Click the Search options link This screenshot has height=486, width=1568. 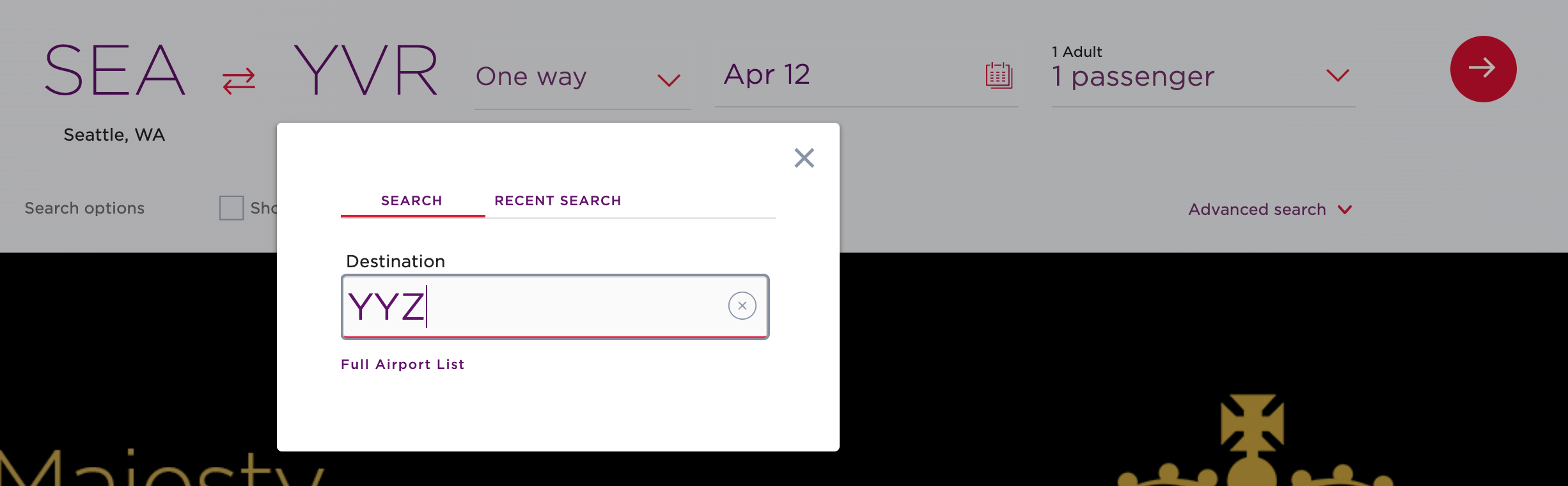click(84, 208)
